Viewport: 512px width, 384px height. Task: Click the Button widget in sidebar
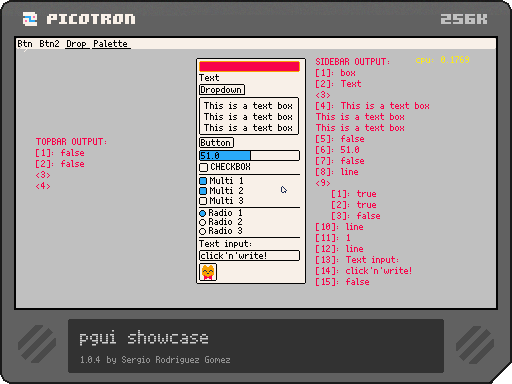pos(216,143)
